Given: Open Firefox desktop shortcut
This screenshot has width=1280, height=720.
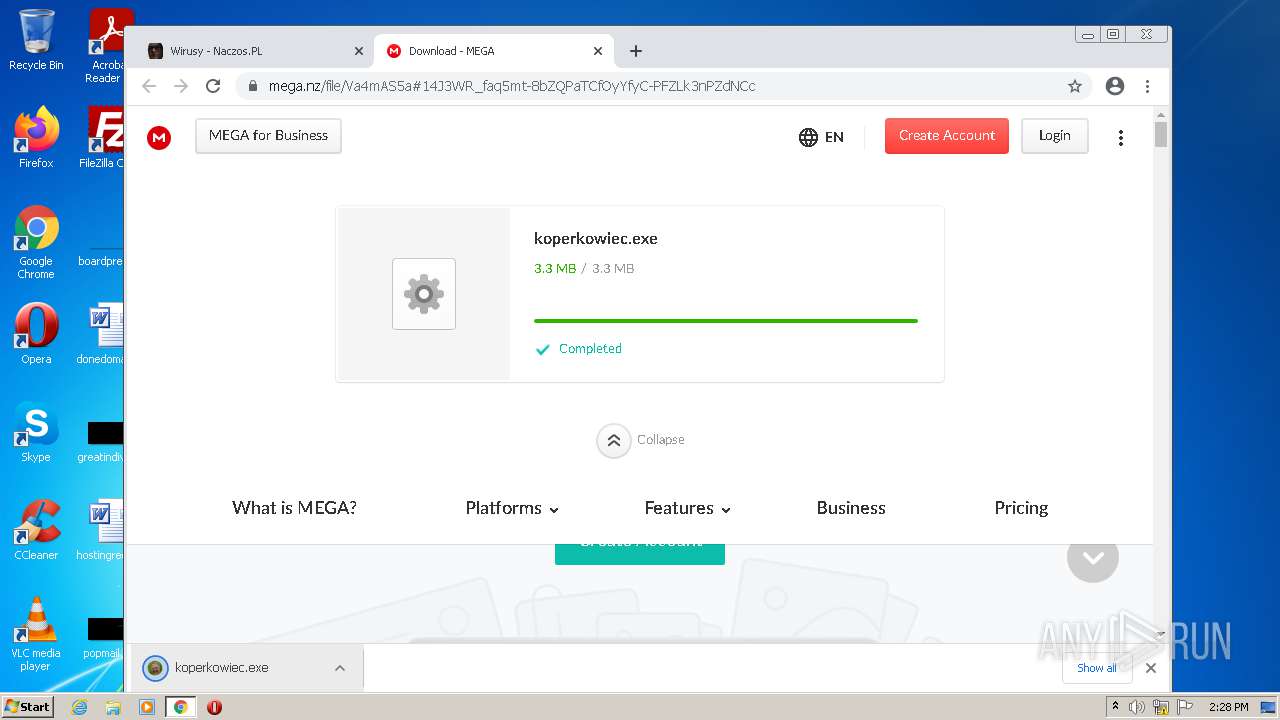Looking at the screenshot, I should coord(36,137).
